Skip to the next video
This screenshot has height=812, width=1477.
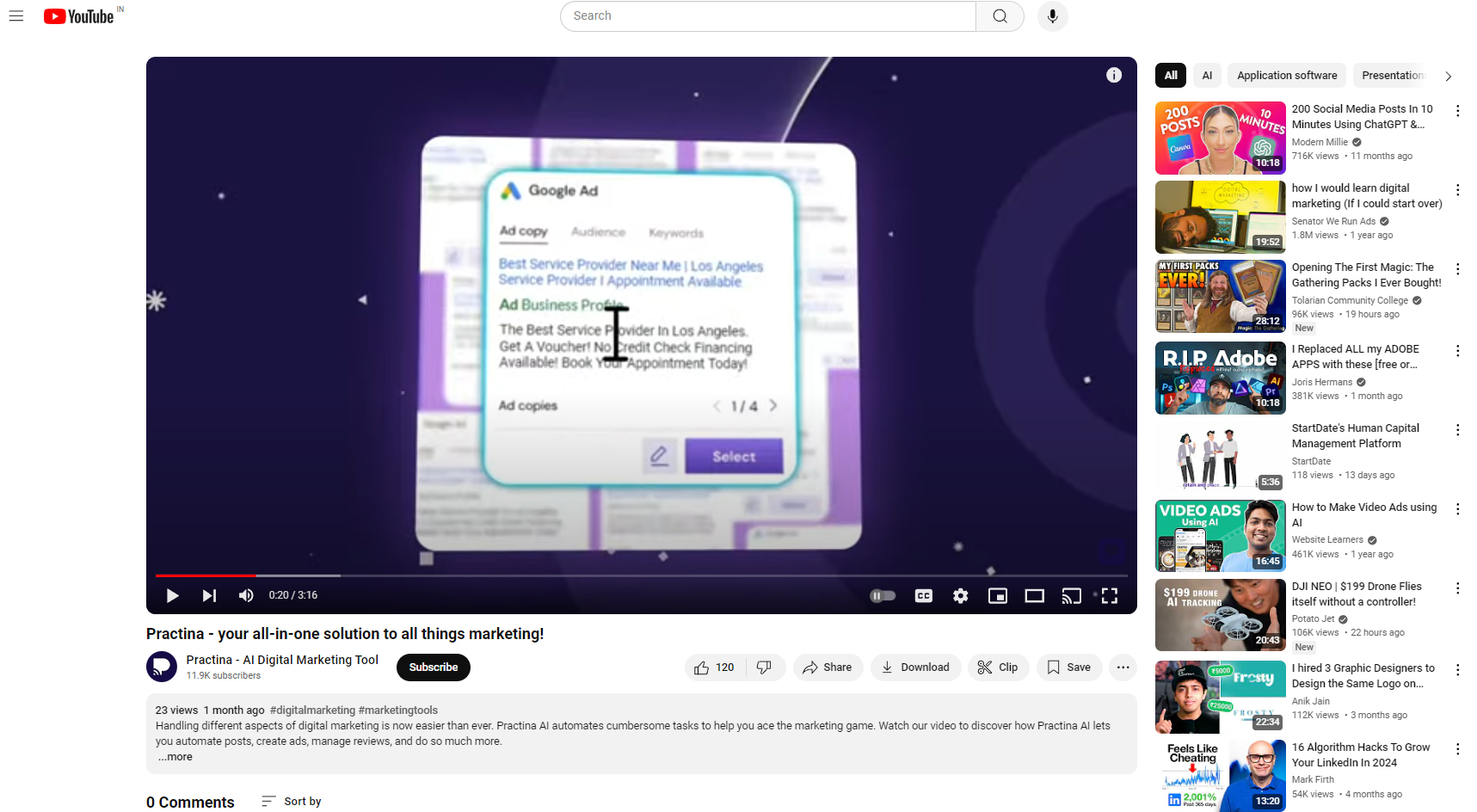click(x=209, y=595)
